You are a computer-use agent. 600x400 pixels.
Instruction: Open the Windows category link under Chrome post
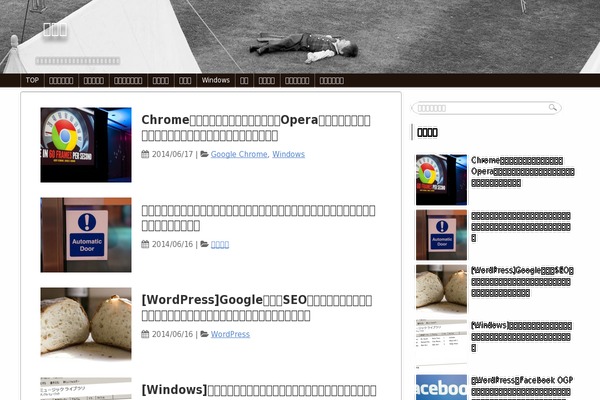tap(289, 154)
